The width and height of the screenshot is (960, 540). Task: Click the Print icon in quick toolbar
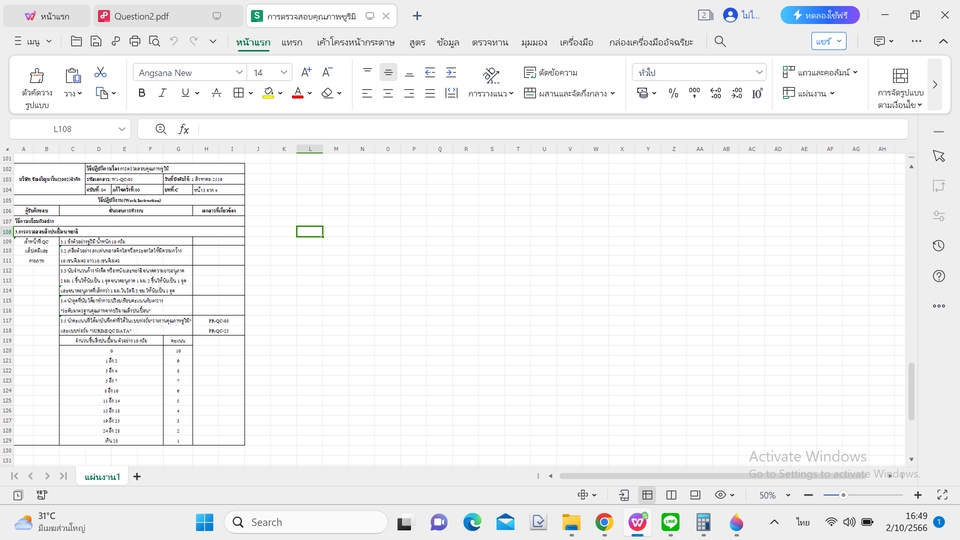(x=135, y=41)
